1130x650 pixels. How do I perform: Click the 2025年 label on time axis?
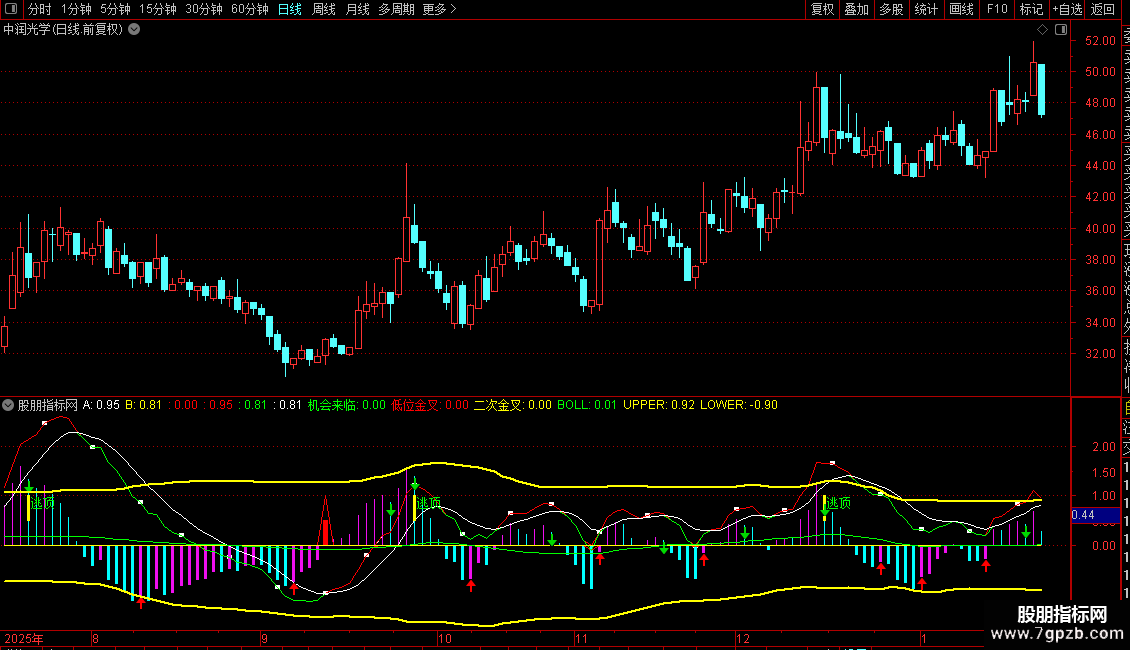(24, 638)
